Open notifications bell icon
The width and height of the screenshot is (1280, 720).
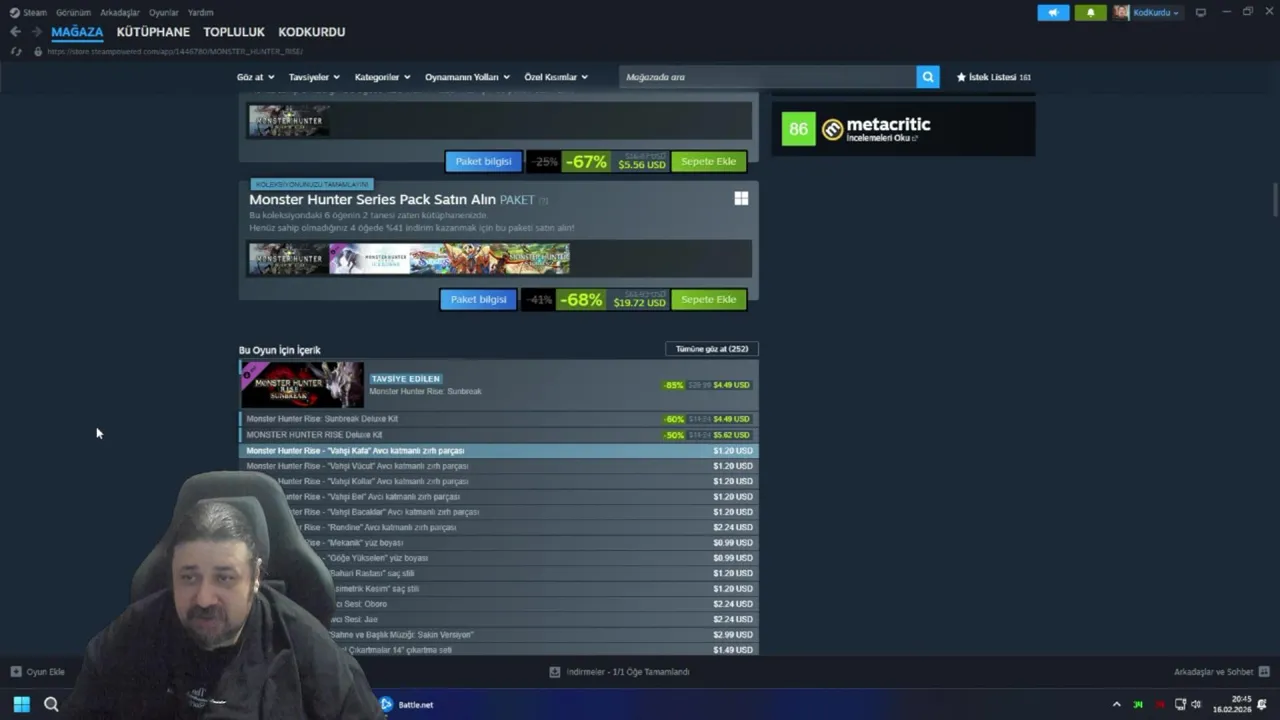coord(1090,12)
